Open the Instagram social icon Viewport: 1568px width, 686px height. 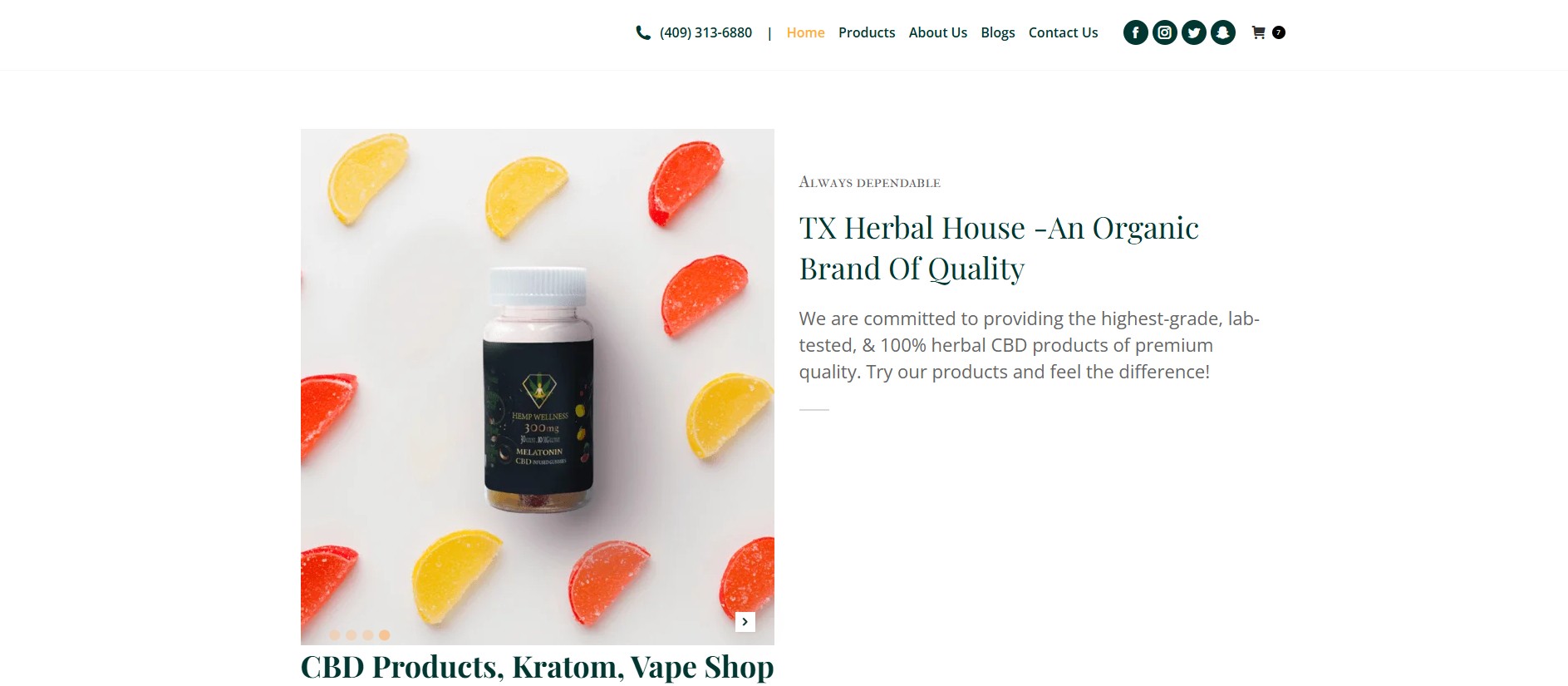[x=1165, y=32]
